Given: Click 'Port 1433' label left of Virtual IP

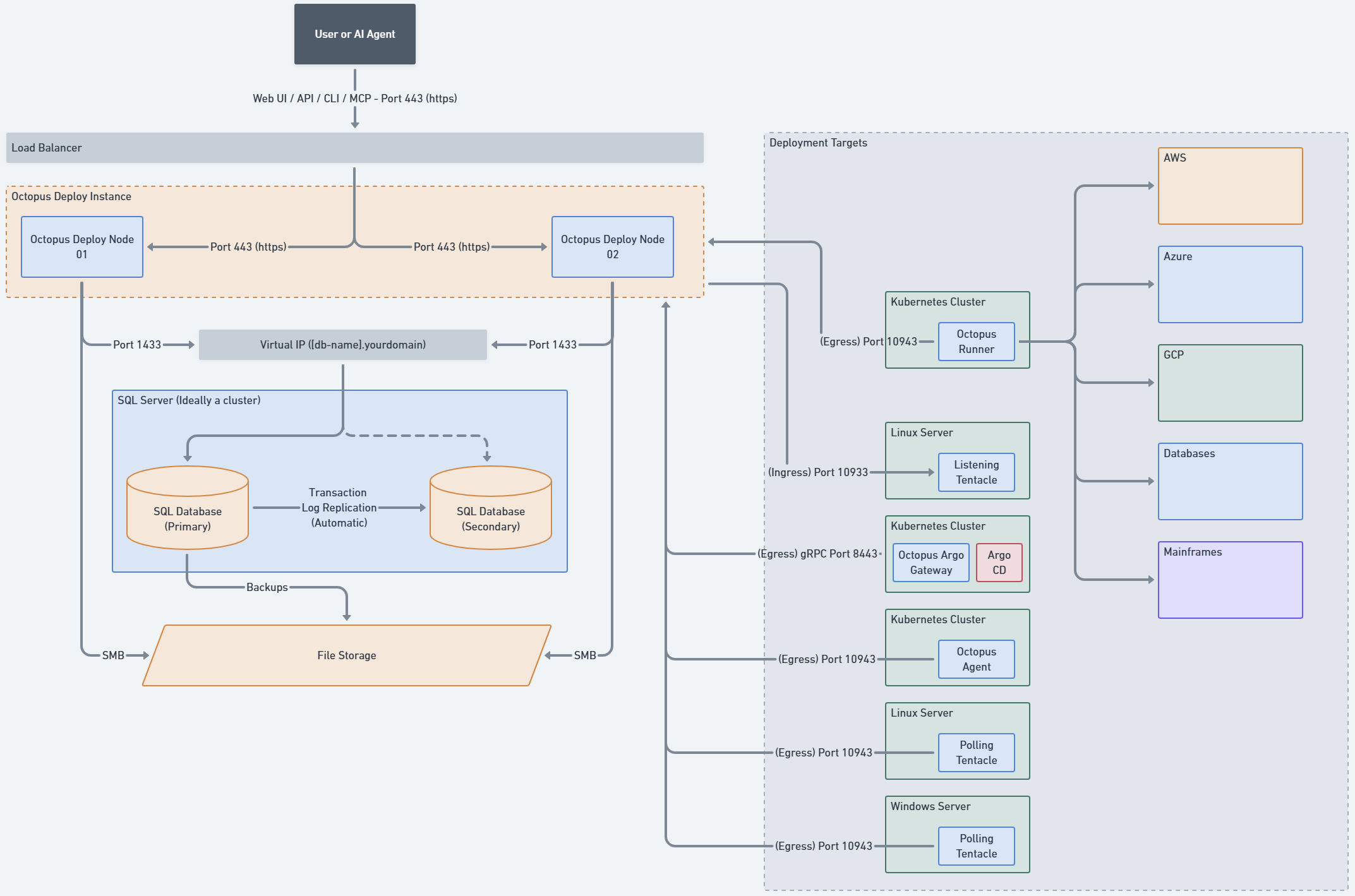Looking at the screenshot, I should 137,345.
